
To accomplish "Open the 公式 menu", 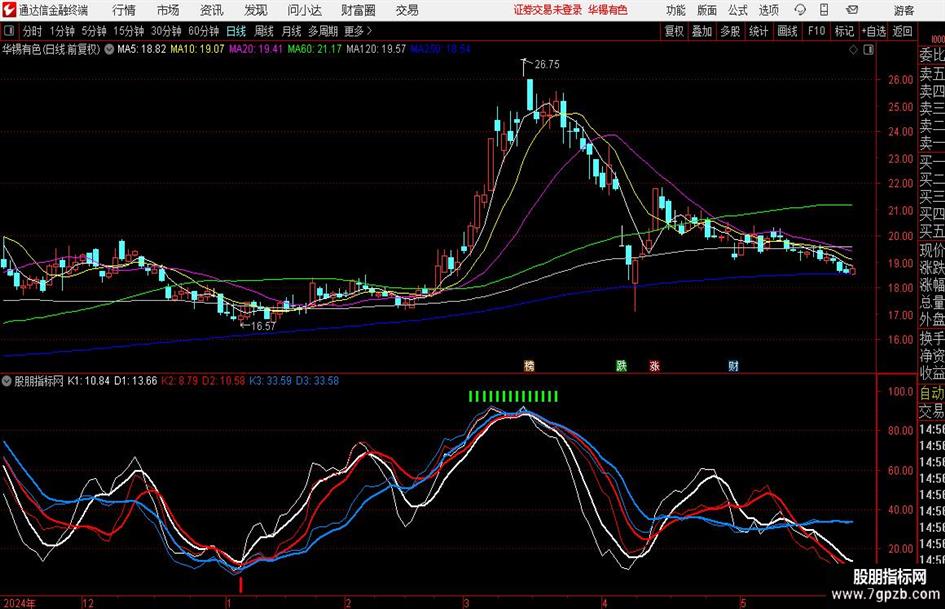I will [x=737, y=10].
